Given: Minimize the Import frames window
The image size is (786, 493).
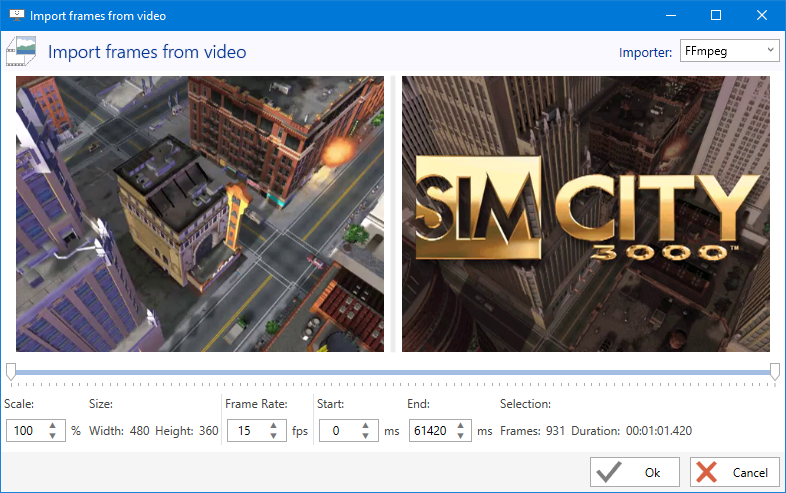Looking at the screenshot, I should pos(671,15).
